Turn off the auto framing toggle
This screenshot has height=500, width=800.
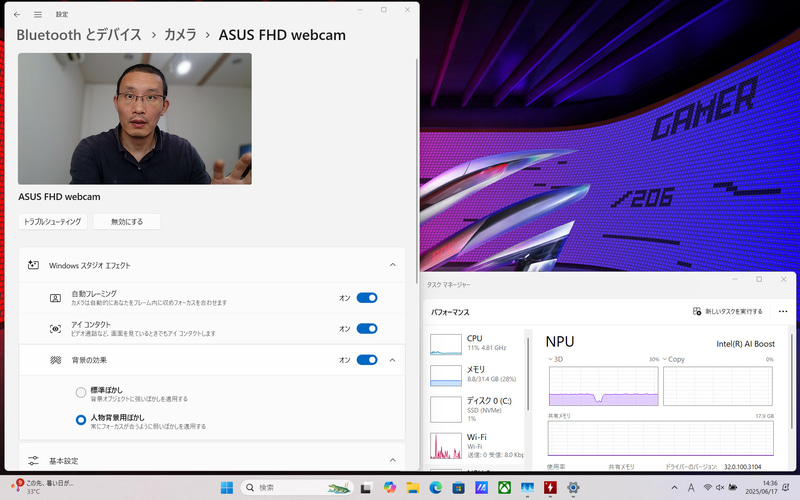pyautogui.click(x=367, y=298)
